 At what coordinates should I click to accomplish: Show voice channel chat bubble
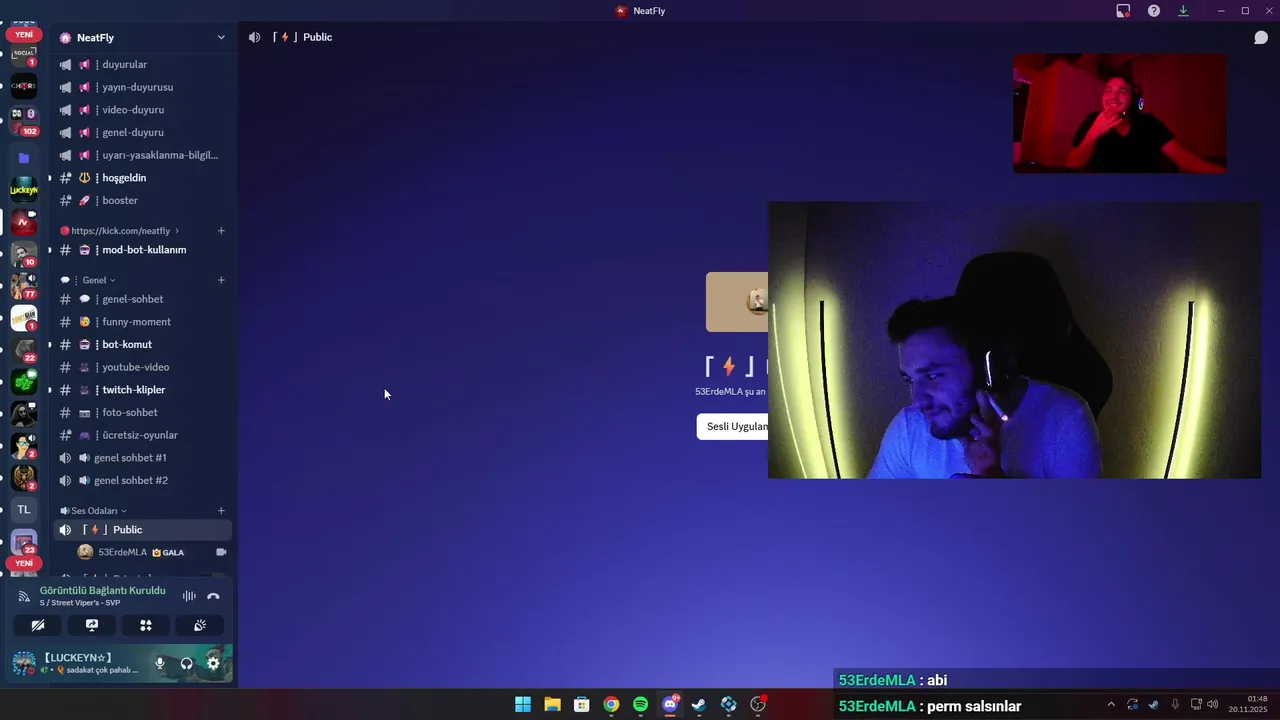(1261, 37)
